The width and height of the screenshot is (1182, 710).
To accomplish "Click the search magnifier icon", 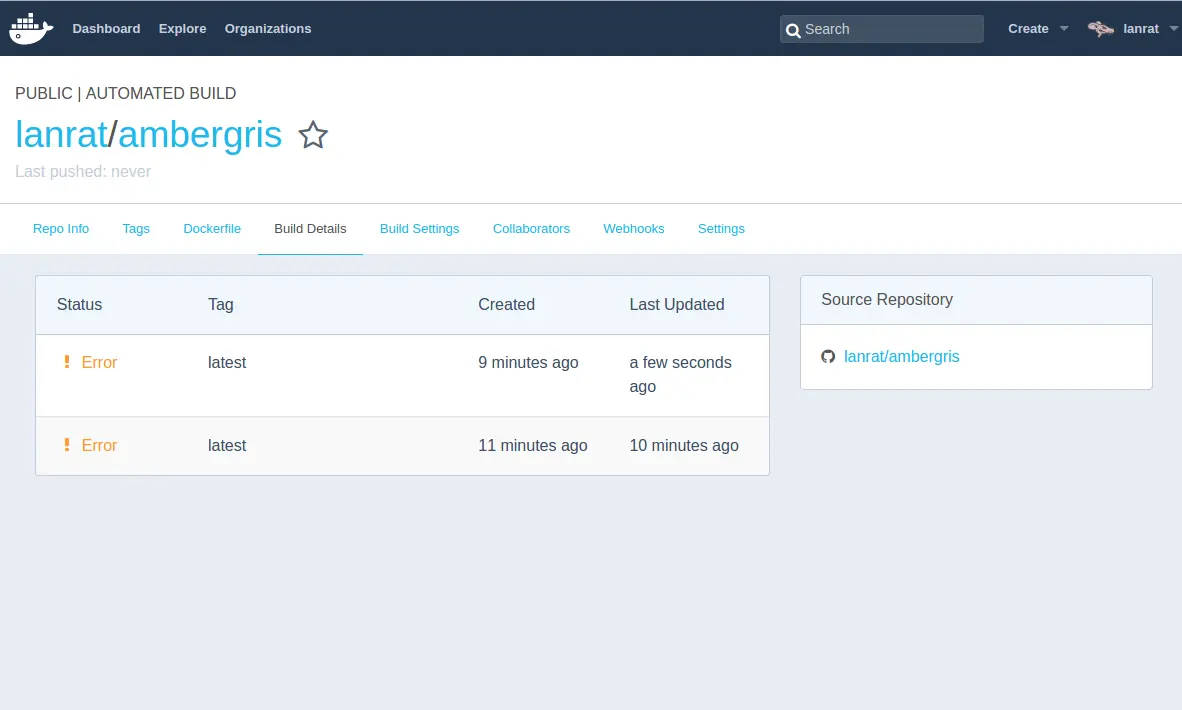I will (793, 30).
